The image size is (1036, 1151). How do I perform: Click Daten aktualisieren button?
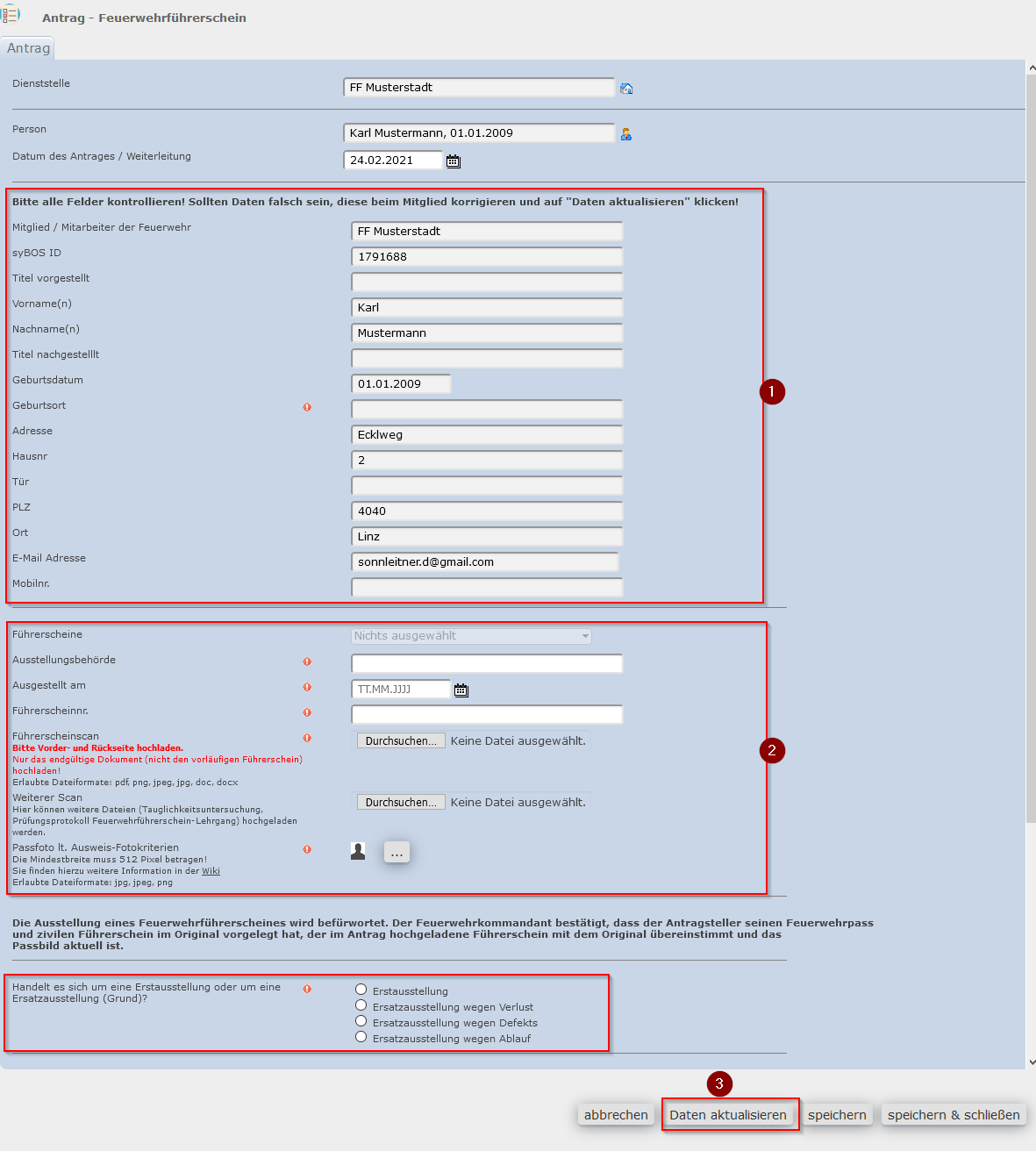728,1115
